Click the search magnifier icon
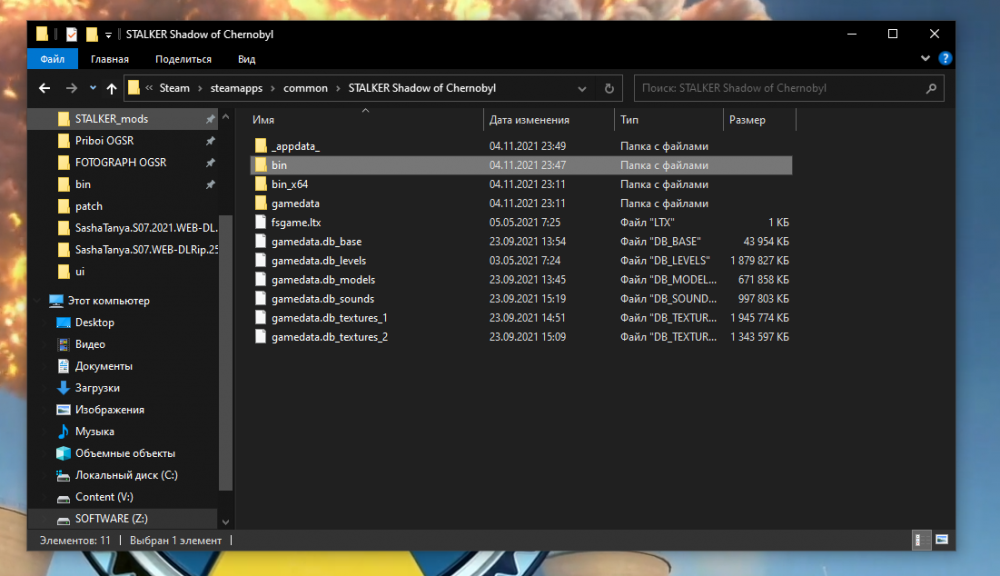This screenshot has width=1000, height=576. click(x=931, y=88)
